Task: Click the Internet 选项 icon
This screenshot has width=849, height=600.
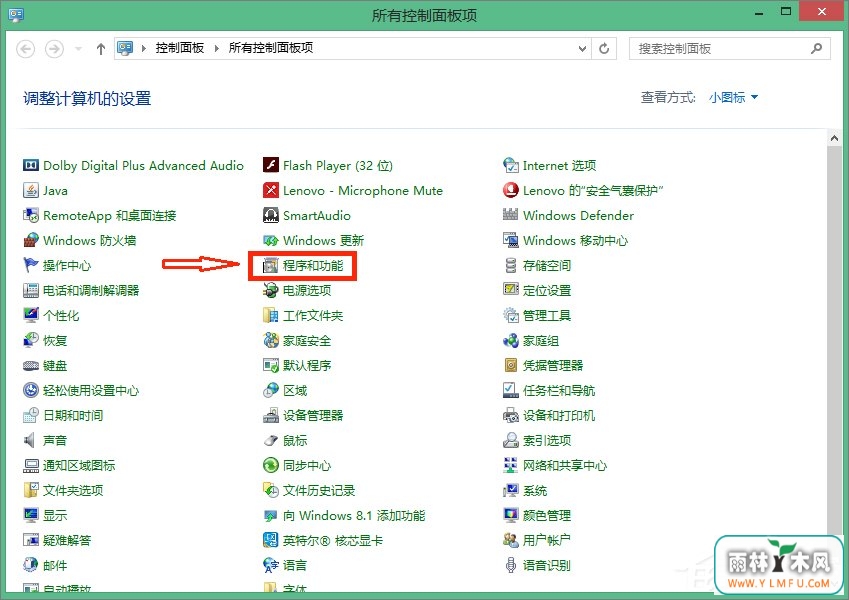Action: pyautogui.click(x=511, y=165)
